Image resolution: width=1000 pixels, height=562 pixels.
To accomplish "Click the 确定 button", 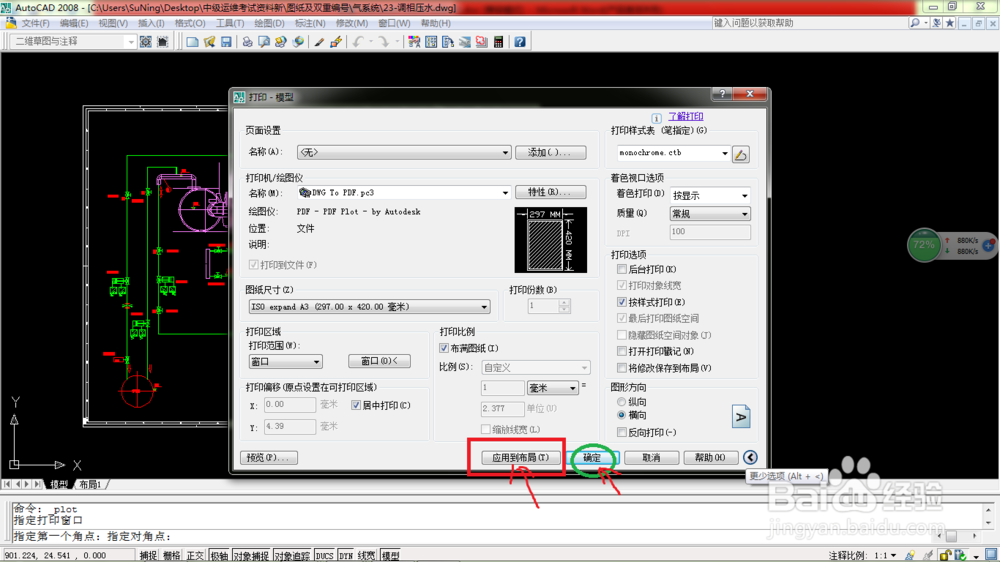I will pos(592,457).
